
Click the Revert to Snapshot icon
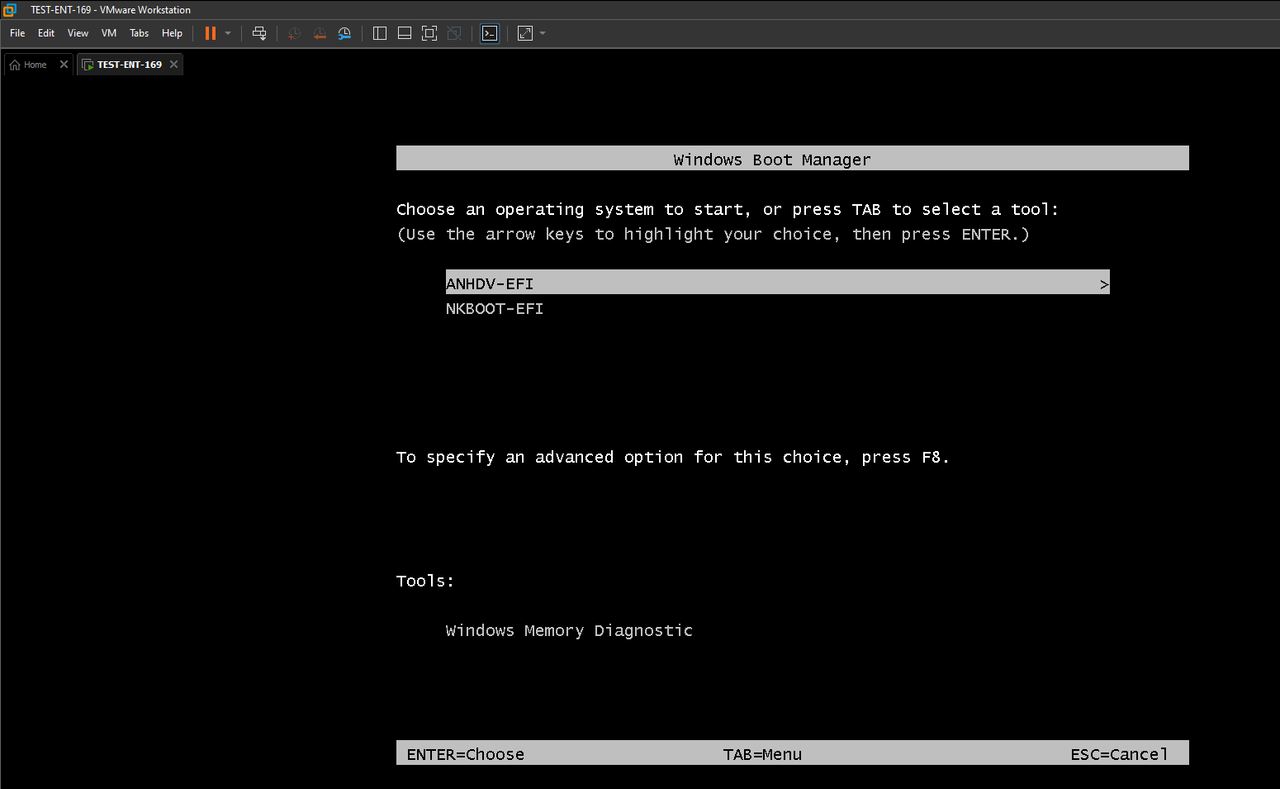tap(319, 33)
